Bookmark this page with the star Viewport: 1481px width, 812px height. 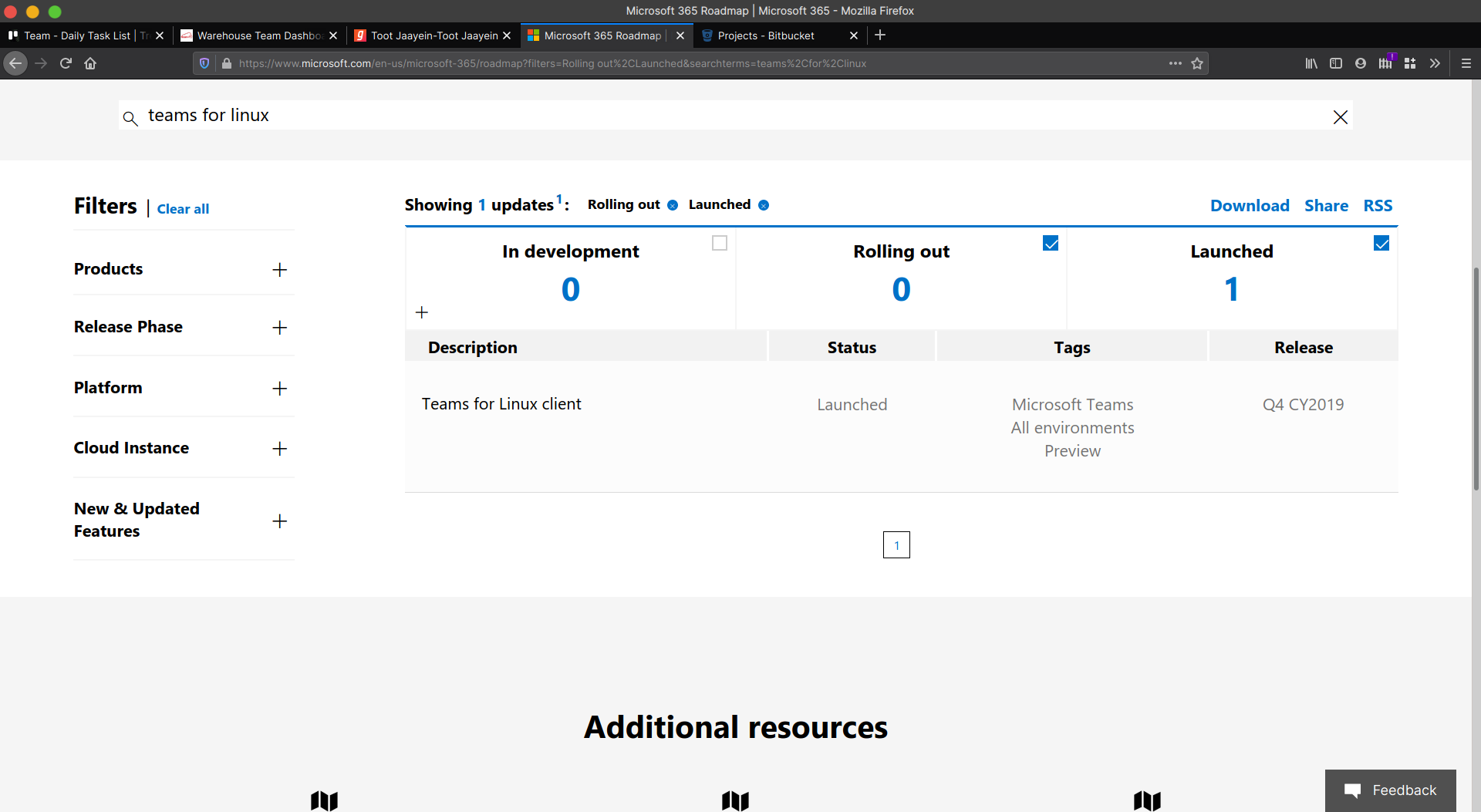1197,63
